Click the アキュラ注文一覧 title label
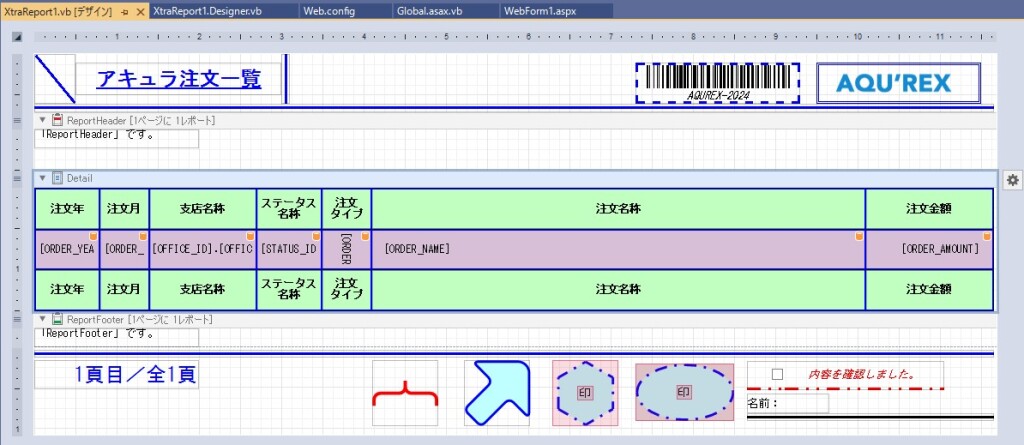This screenshot has height=445, width=1024. click(x=179, y=79)
